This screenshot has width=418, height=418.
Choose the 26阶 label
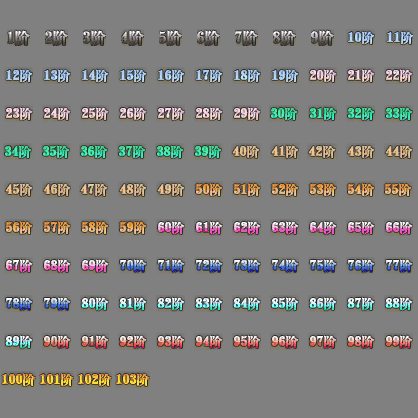coord(132,114)
